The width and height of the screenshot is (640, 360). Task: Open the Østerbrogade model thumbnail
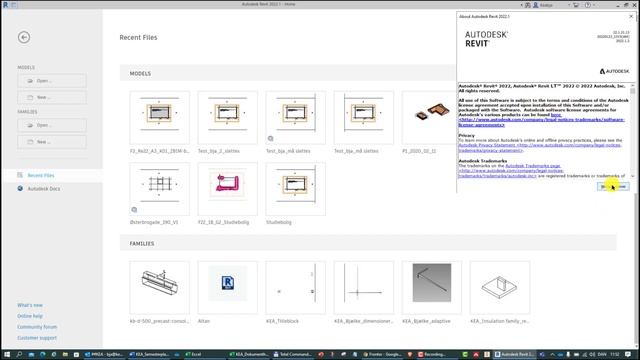(160, 189)
